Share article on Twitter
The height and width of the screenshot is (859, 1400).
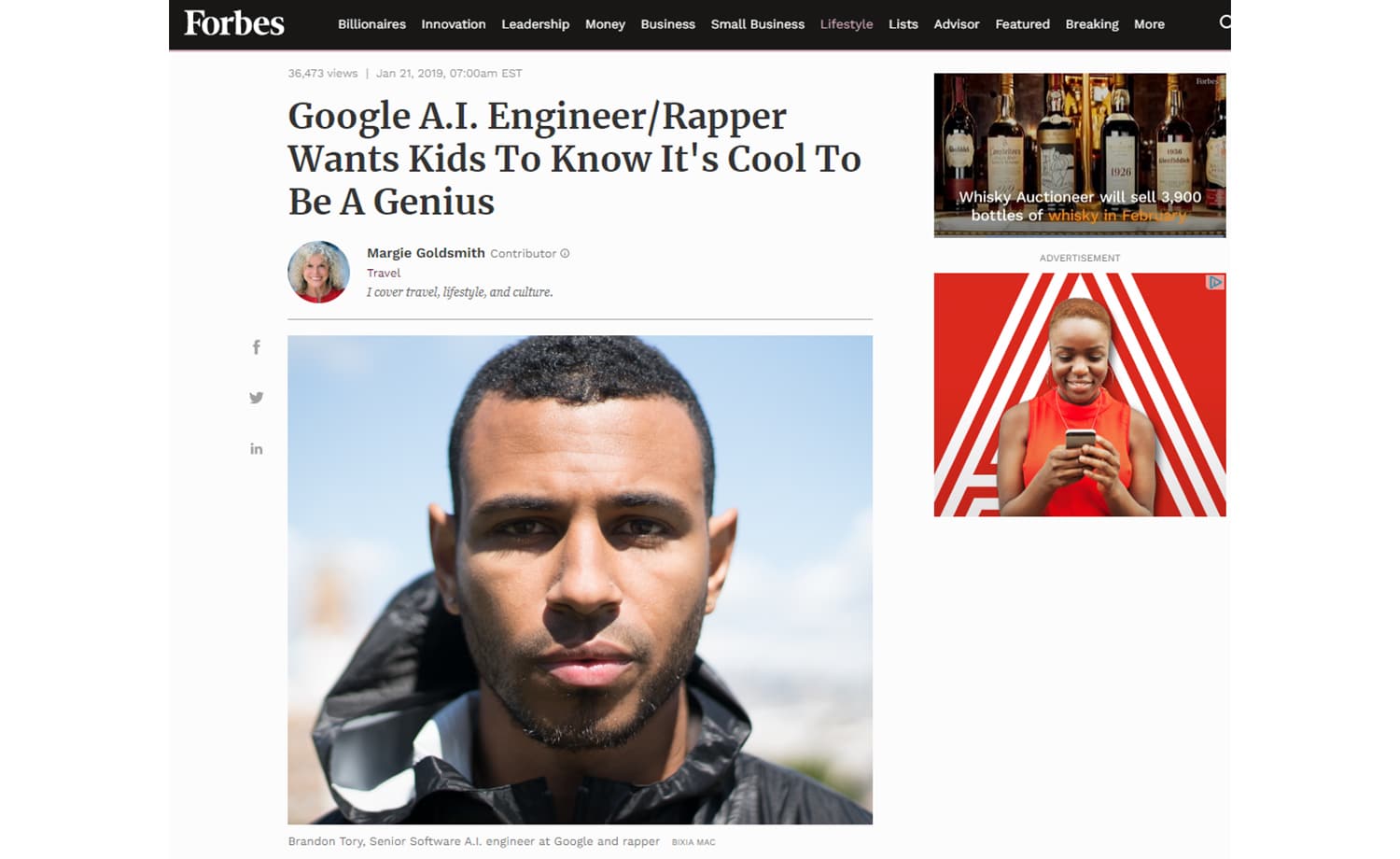coord(256,398)
